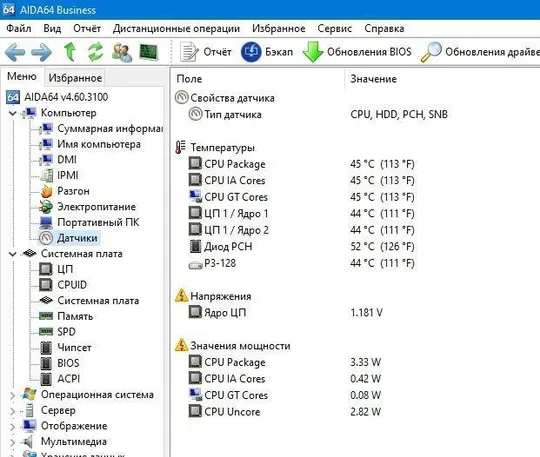Switch to the Меню tab
The width and height of the screenshot is (540, 457).
[22, 76]
